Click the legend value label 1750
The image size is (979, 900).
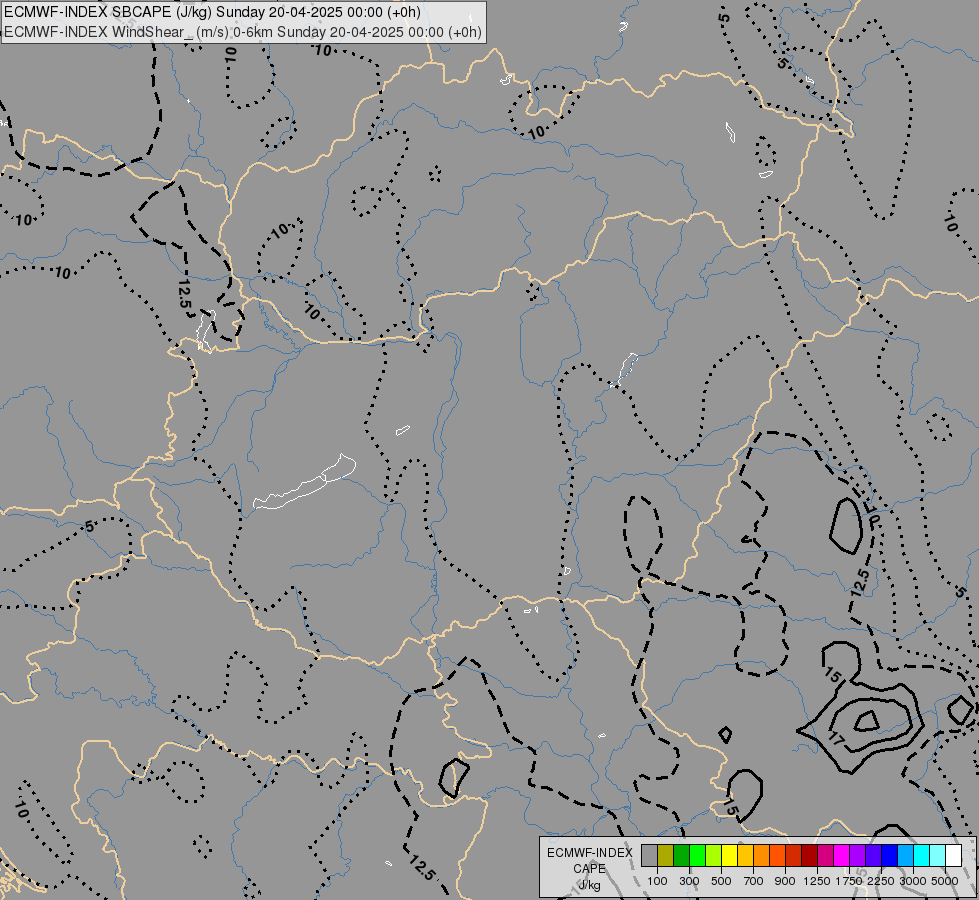[x=849, y=881]
